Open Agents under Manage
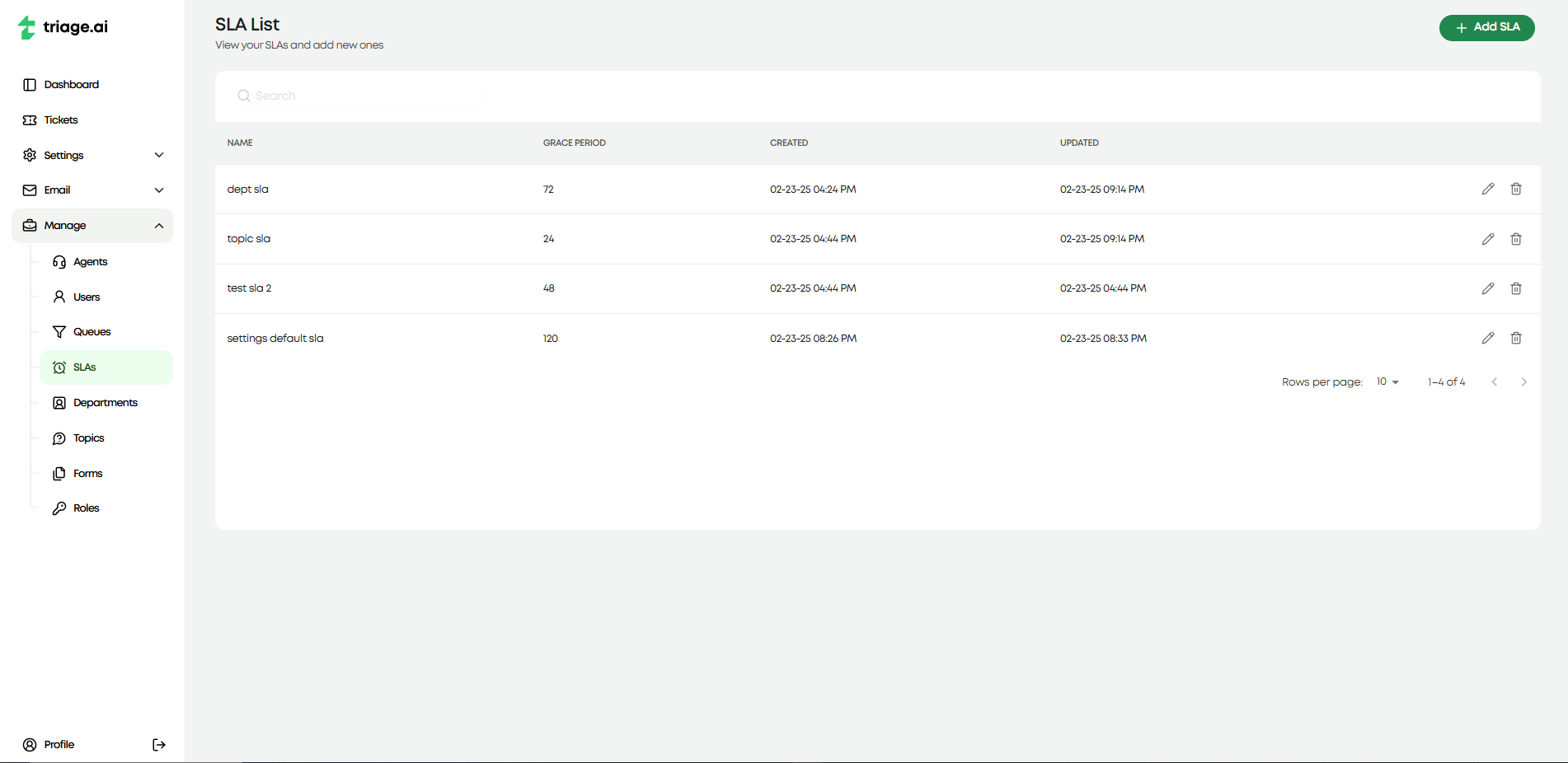The width and height of the screenshot is (1568, 763). point(90,262)
